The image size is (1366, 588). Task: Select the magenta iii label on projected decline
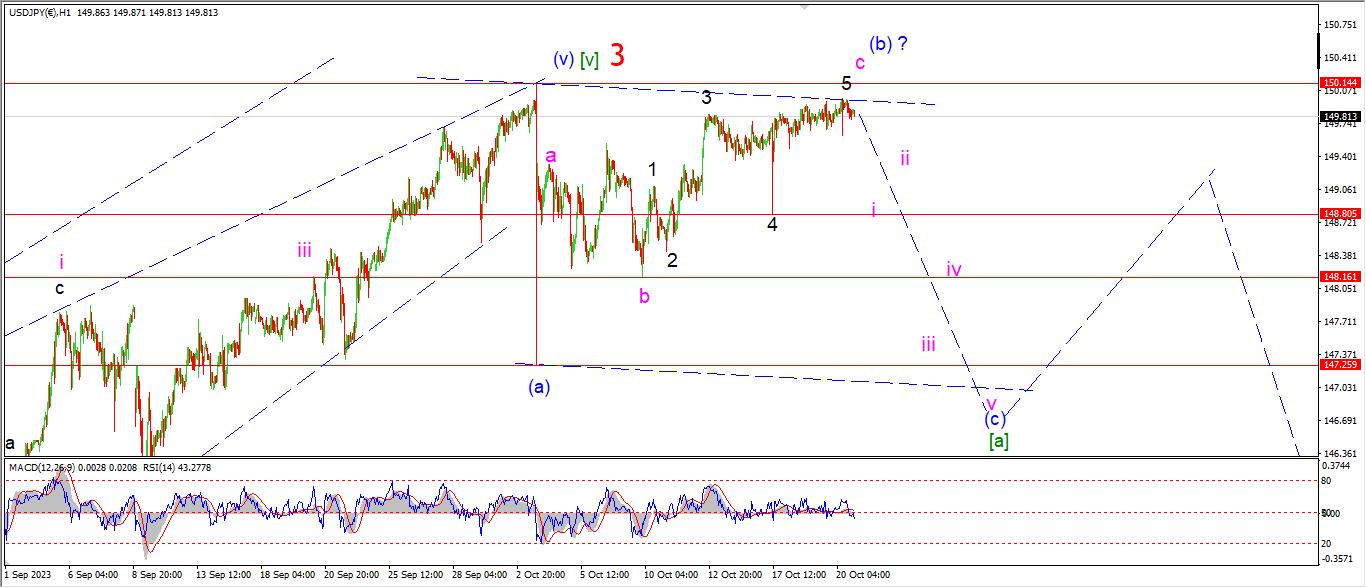click(929, 345)
